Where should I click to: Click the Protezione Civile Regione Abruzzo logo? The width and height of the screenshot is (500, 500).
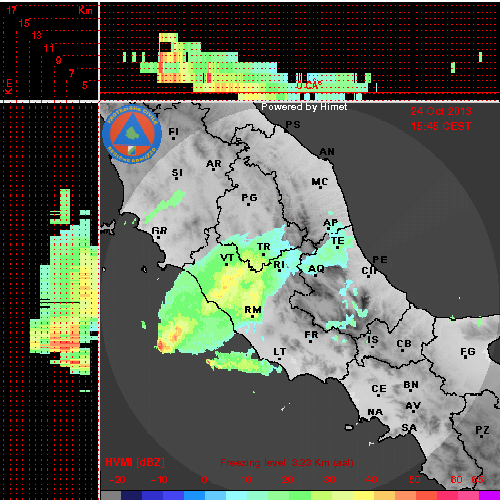point(132,134)
